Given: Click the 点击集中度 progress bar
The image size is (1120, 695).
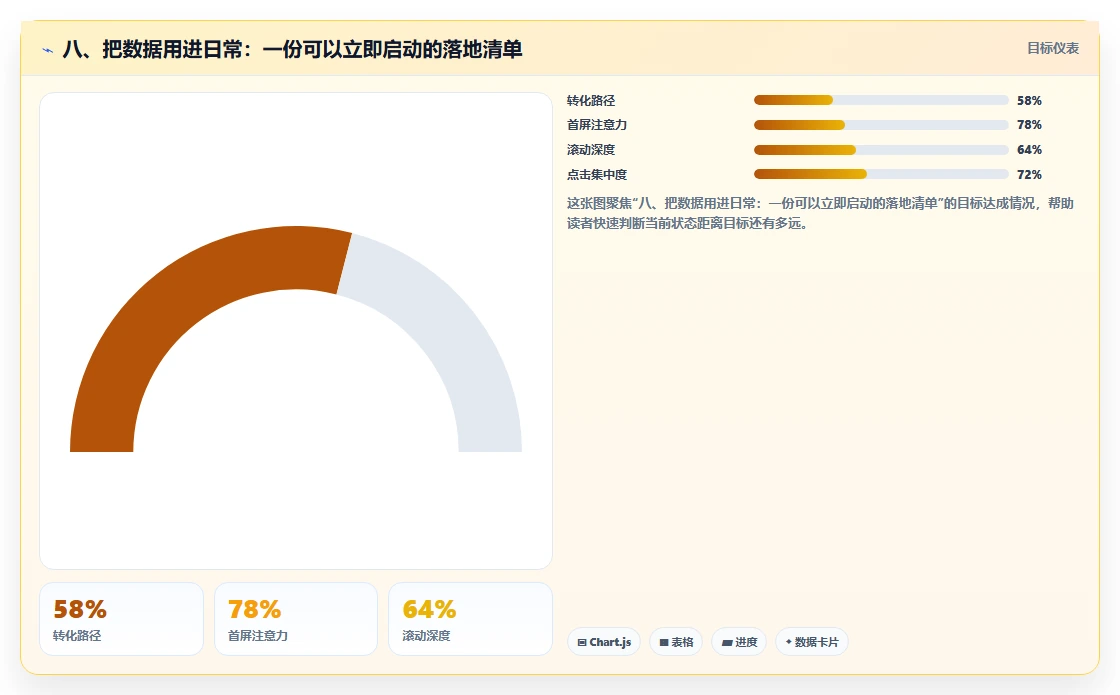Looking at the screenshot, I should [x=881, y=174].
